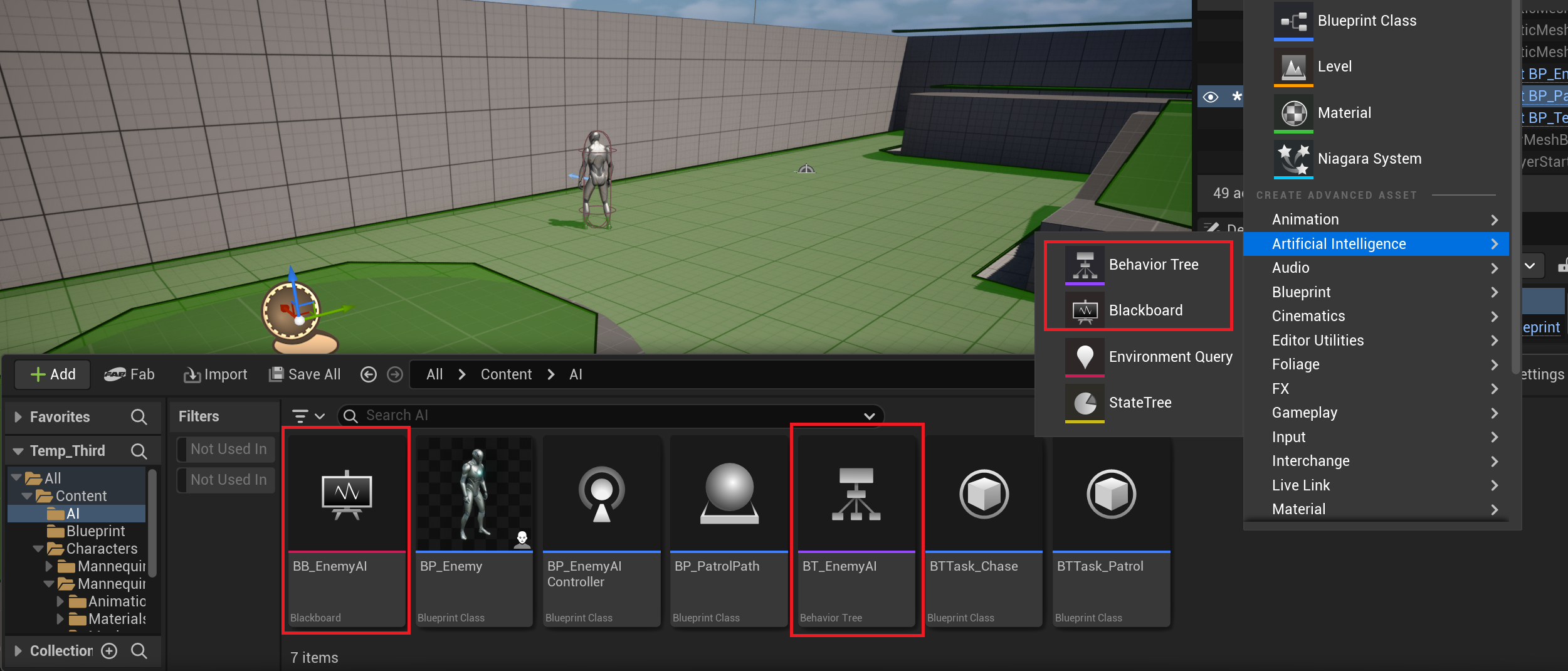Open the Blueprint advanced asset submenu
This screenshot has width=1568, height=671.
click(x=1377, y=292)
